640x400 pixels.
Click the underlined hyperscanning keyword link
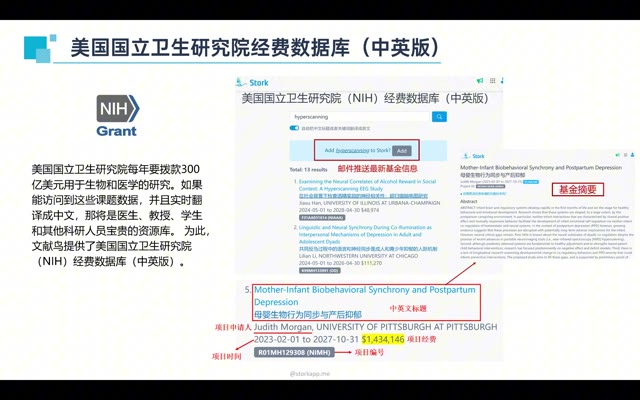click(x=352, y=150)
